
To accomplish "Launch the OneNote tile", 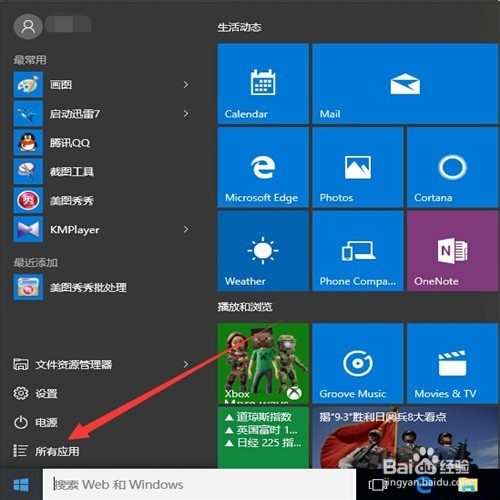I will (452, 251).
